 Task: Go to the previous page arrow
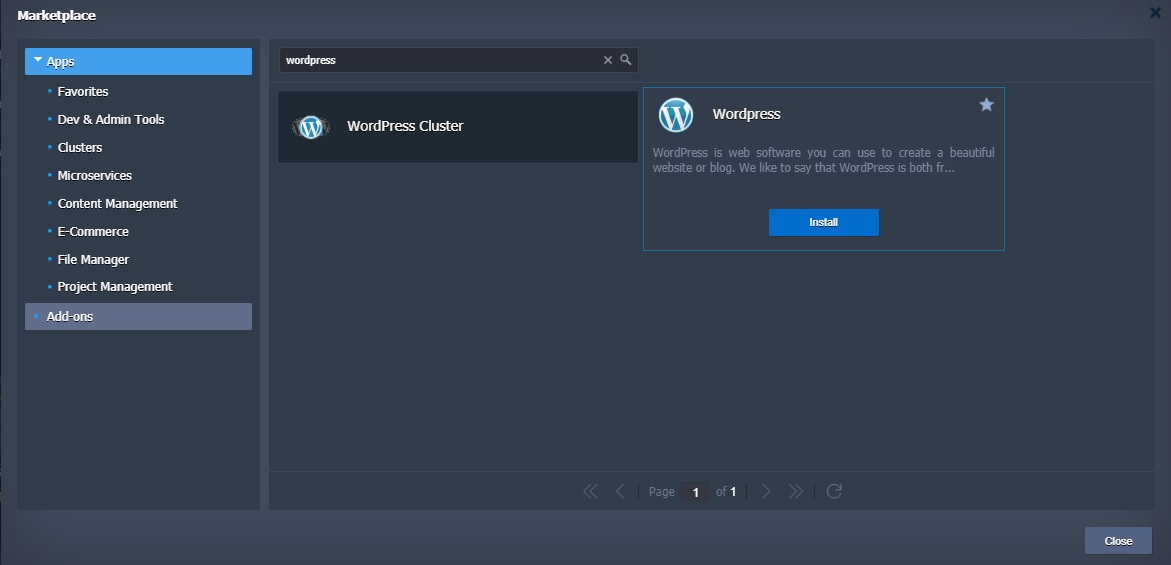(620, 491)
